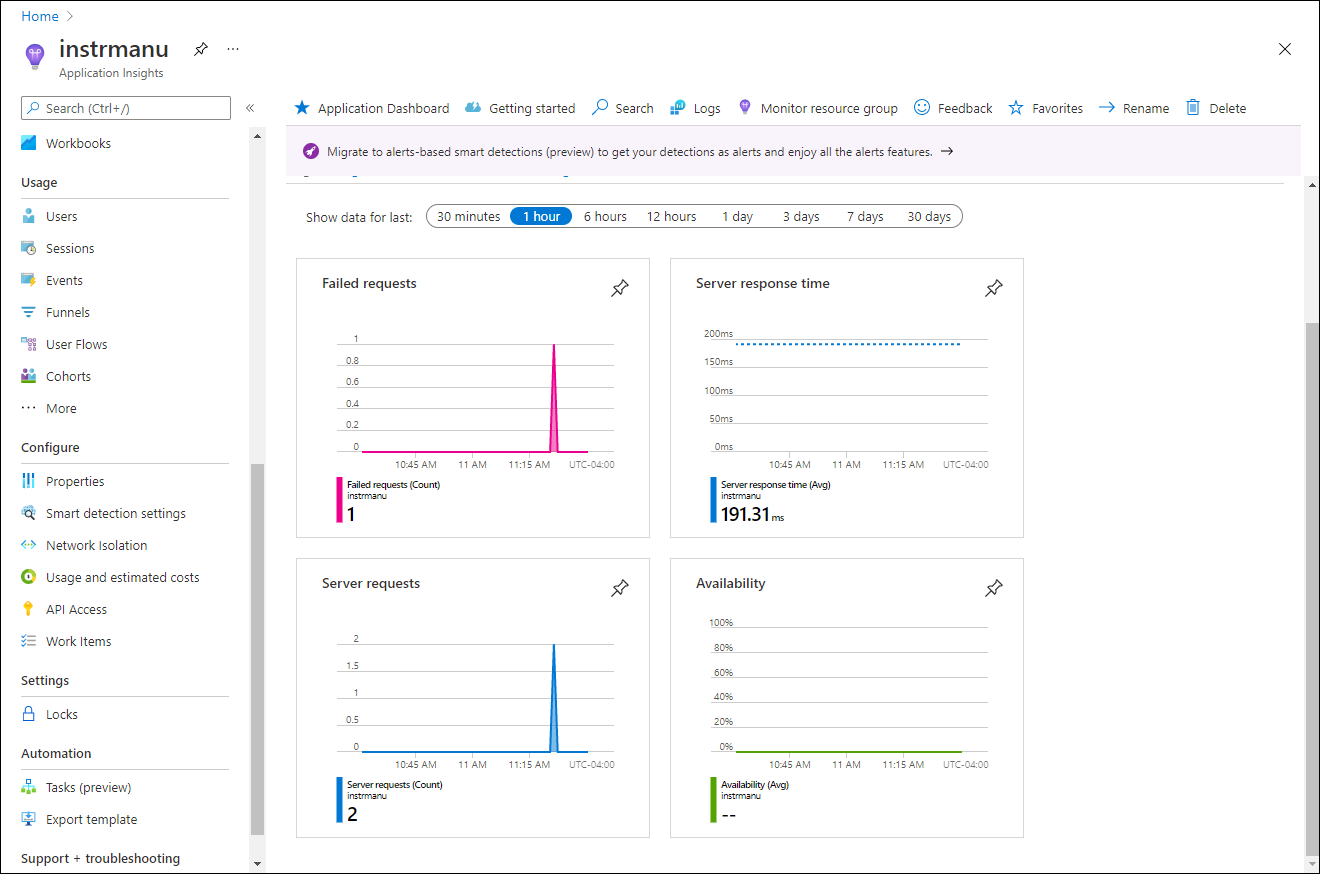Switch data range to 30 minutes
The image size is (1320, 874).
470,215
